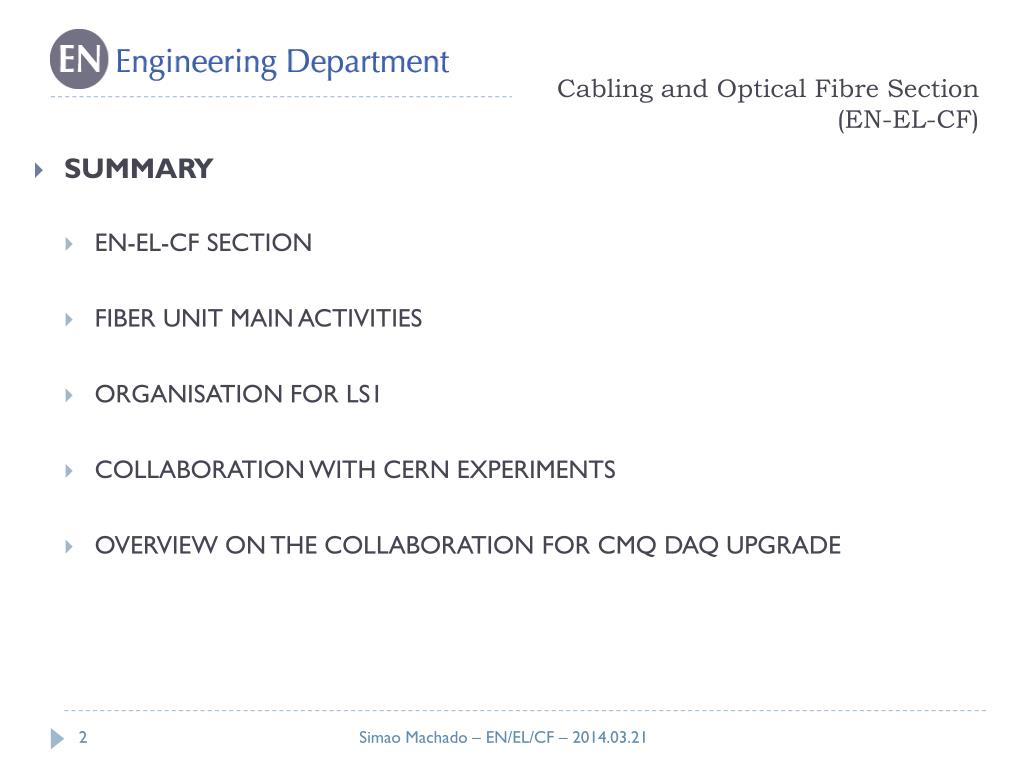Image resolution: width=1024 pixels, height=768 pixels.
Task: Click the arrow bullet before ORGANISATION FOR LS1
Action: [69, 396]
